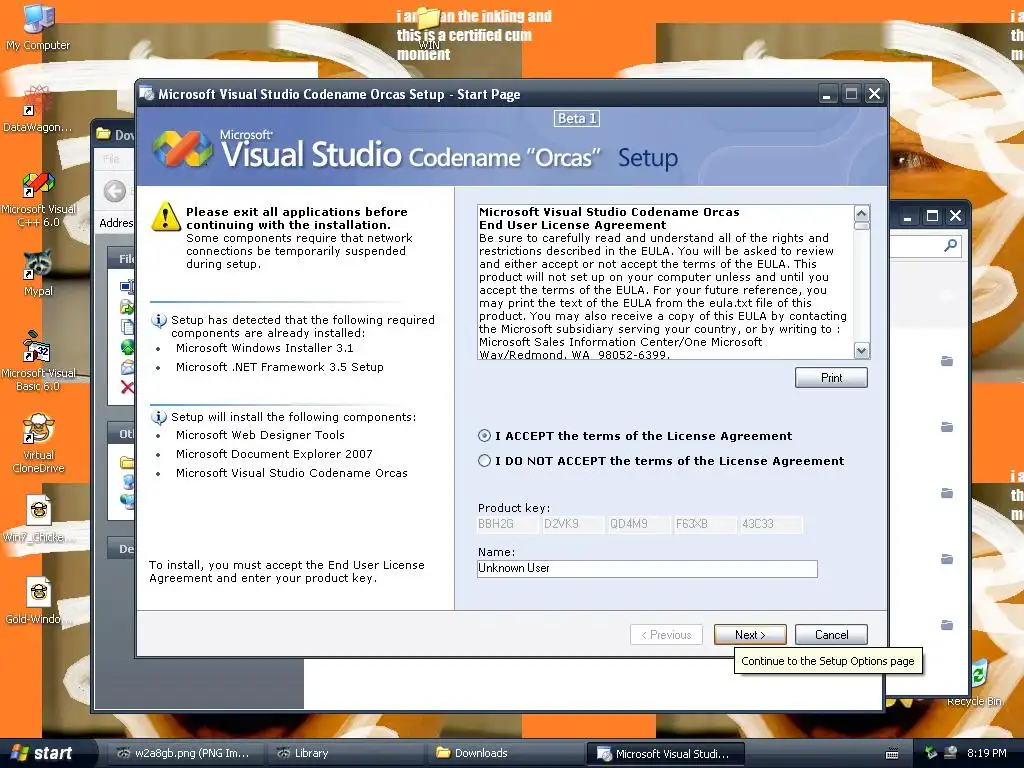Screen dimensions: 1024x768
Task: Click Microsoft Web Designer Tools list item
Action: pyautogui.click(x=260, y=435)
